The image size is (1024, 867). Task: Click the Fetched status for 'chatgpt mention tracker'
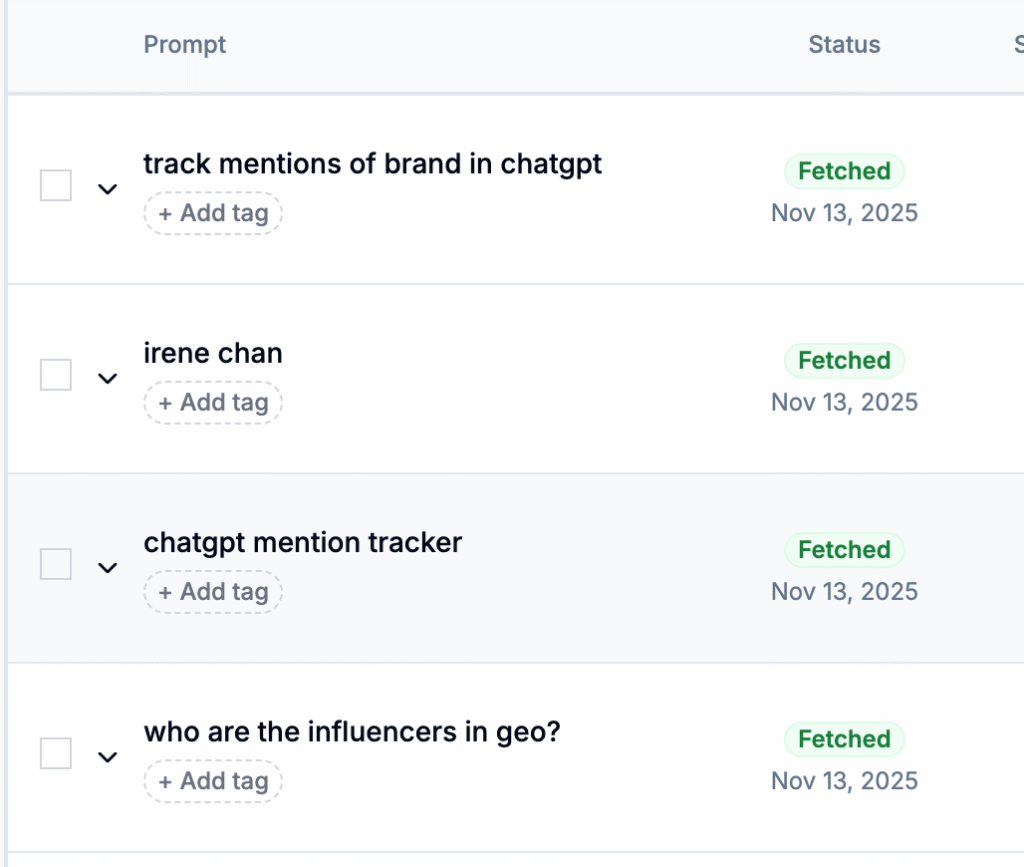point(844,549)
